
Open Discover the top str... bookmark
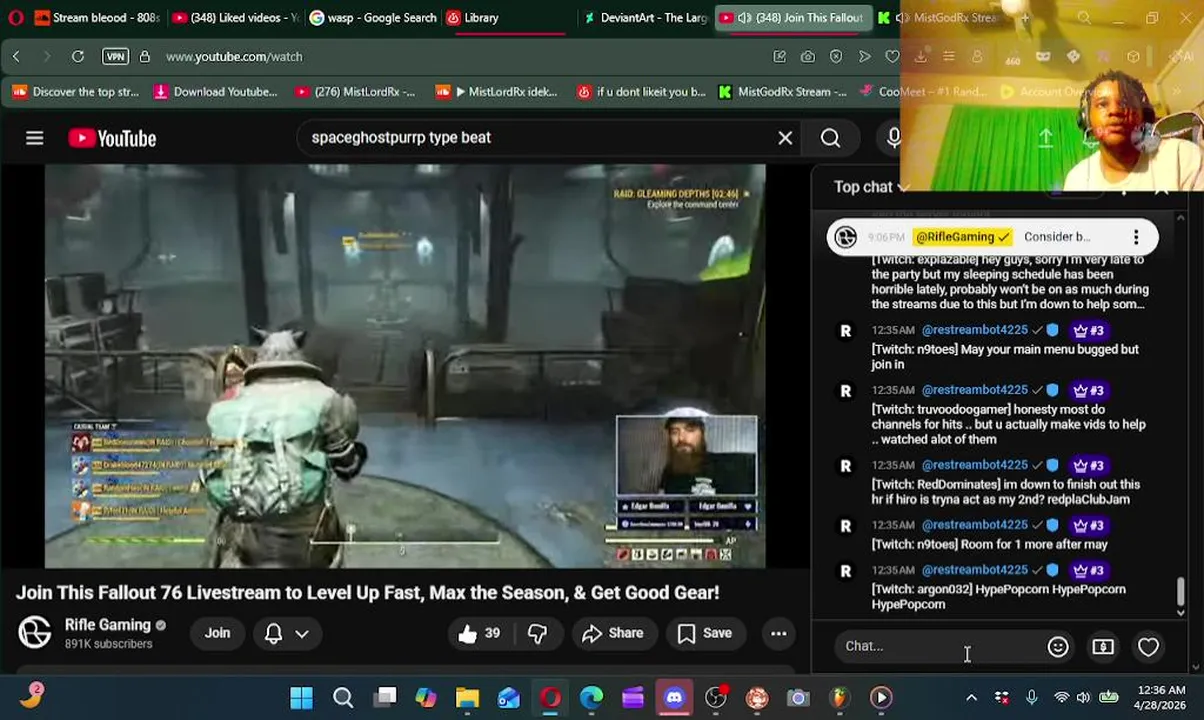click(75, 92)
